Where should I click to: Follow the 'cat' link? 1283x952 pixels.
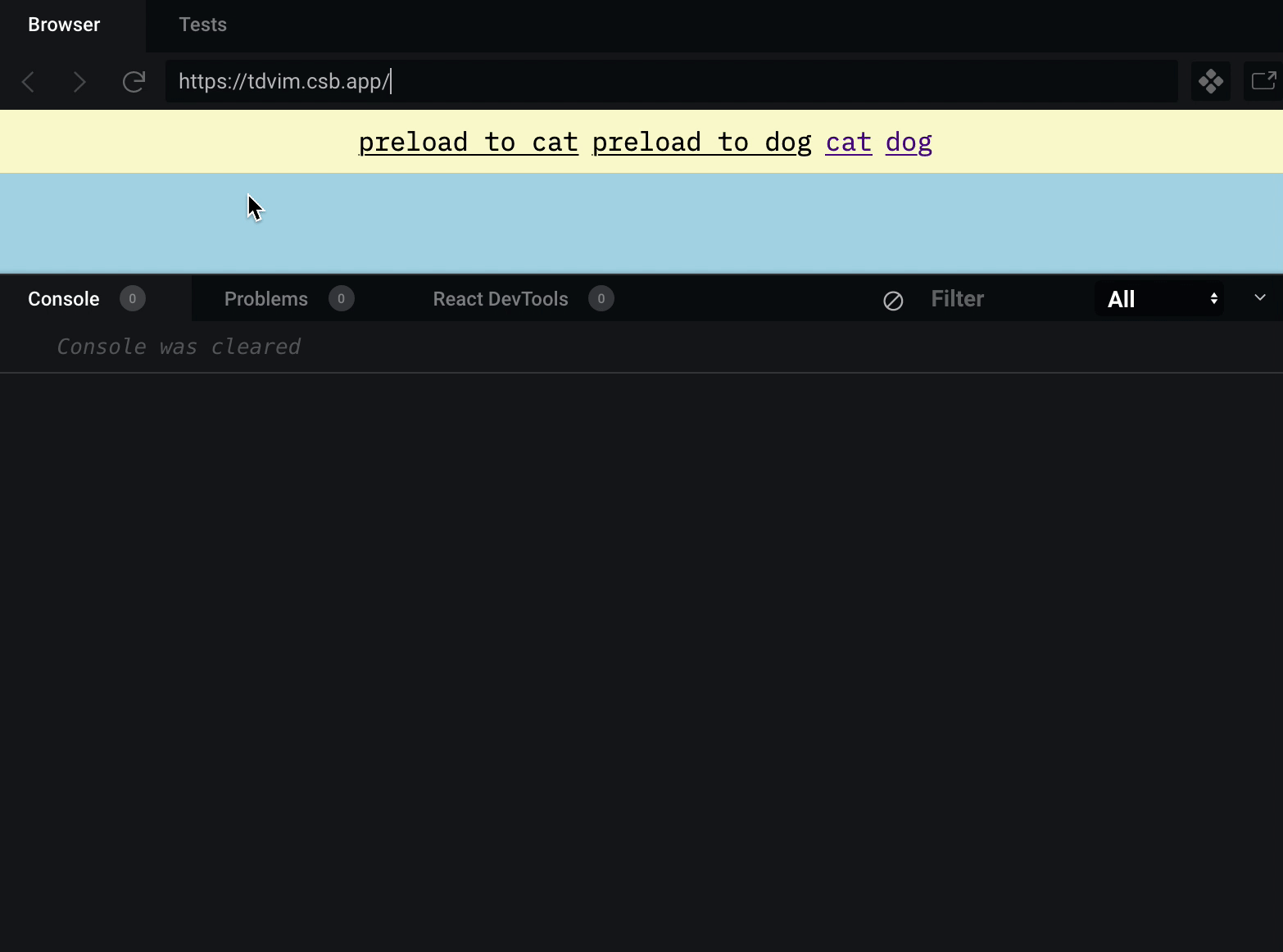[849, 142]
